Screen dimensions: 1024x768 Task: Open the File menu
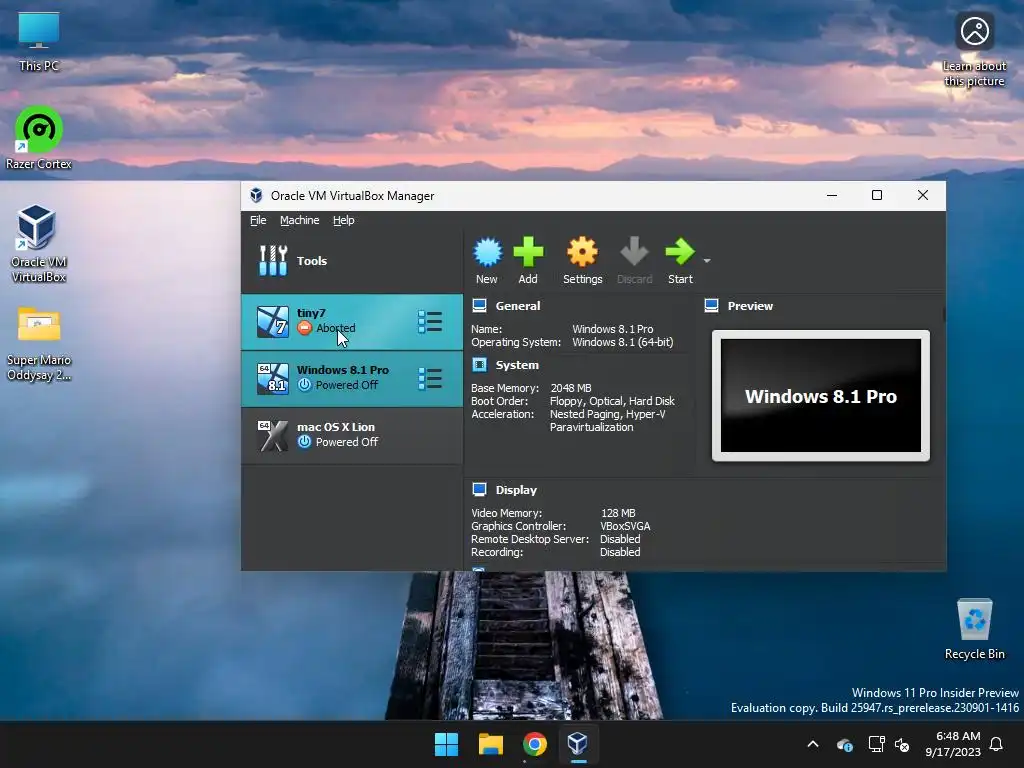click(258, 220)
